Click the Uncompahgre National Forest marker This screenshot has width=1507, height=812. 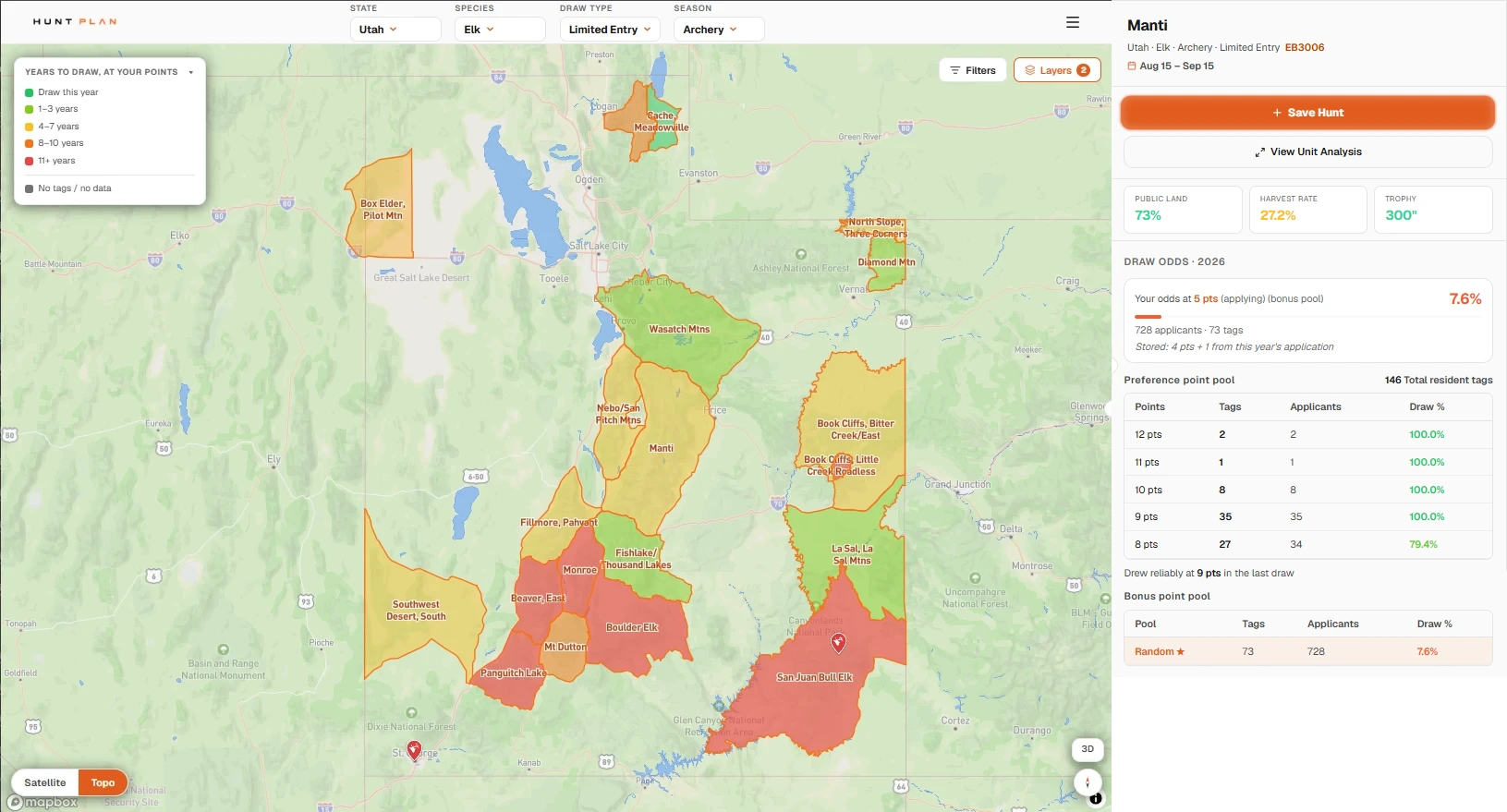point(975,578)
